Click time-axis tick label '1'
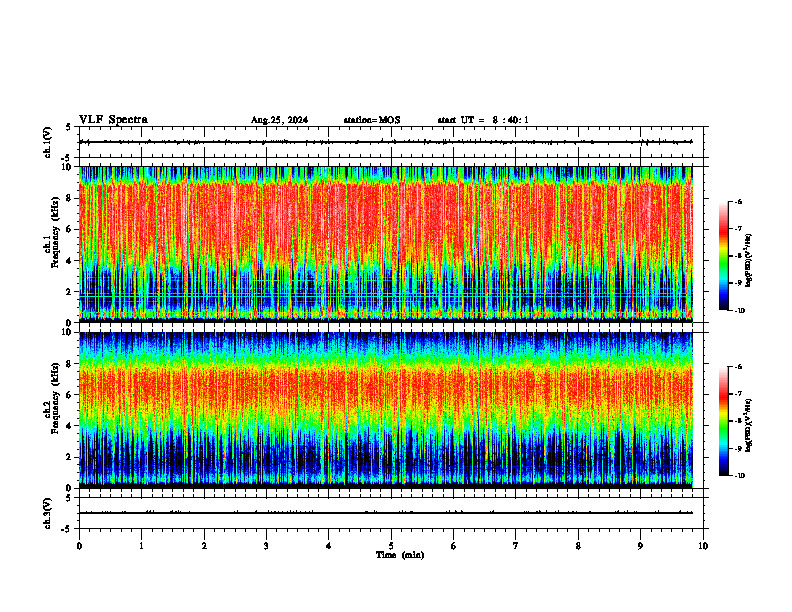 [141, 546]
